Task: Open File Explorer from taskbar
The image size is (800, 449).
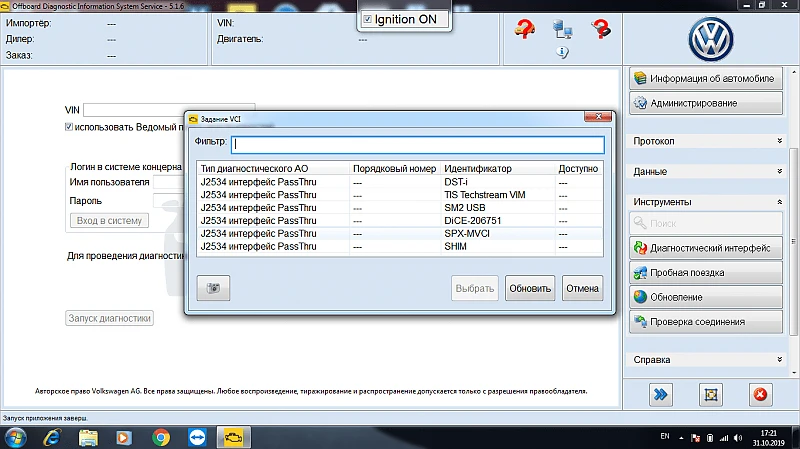Action: tap(88, 438)
